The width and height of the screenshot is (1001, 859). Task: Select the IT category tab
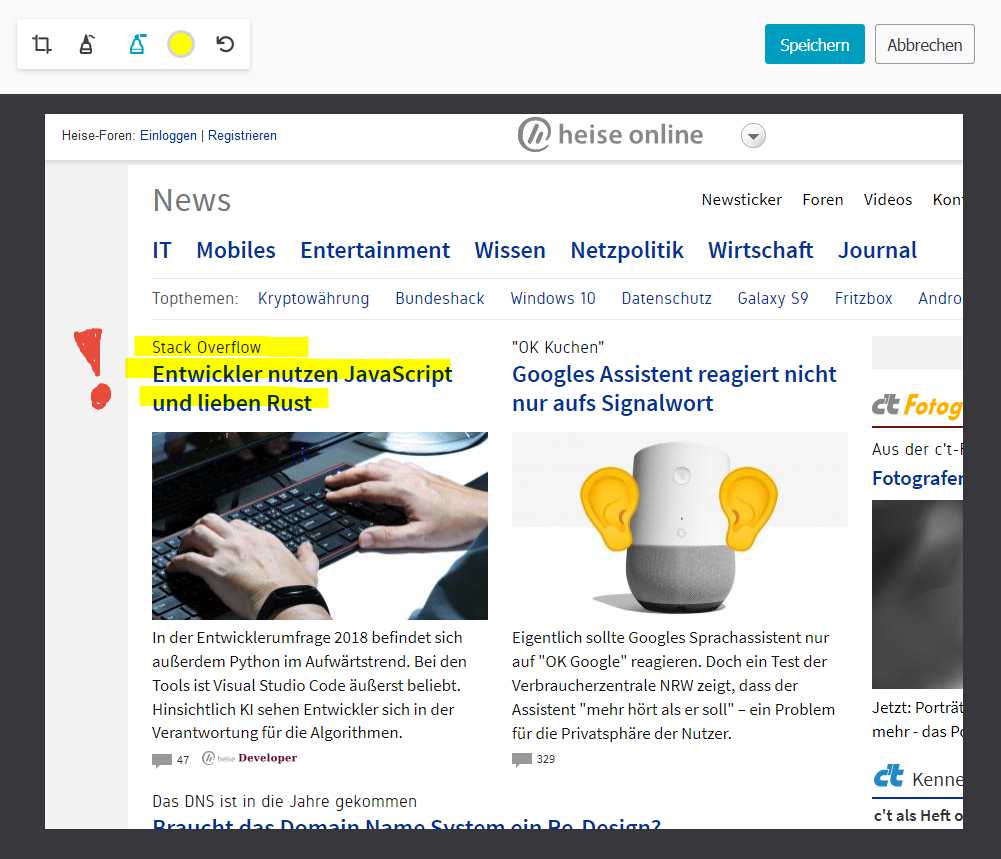pos(162,250)
